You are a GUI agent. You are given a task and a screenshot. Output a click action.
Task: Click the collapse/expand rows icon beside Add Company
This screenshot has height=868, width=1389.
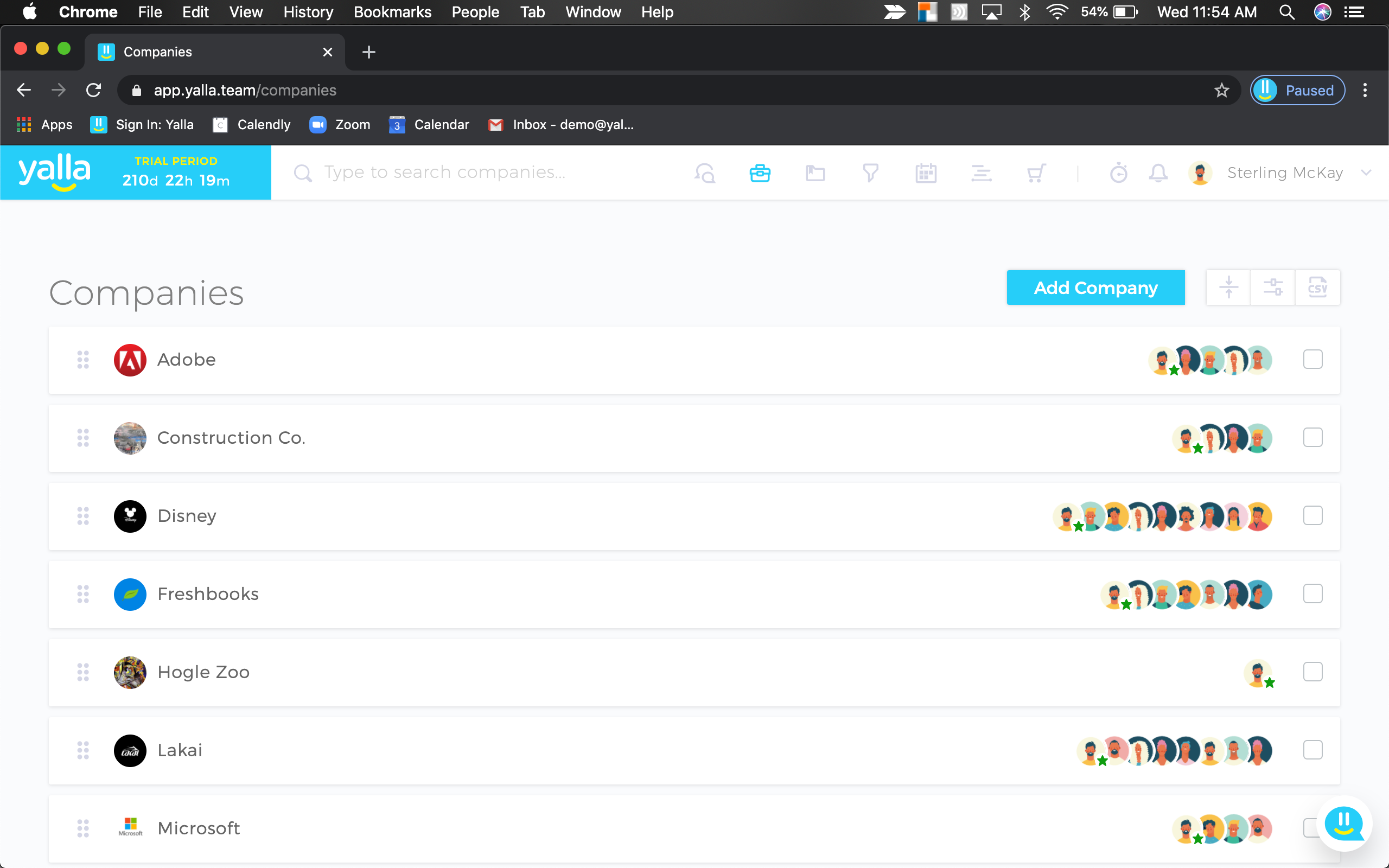click(x=1228, y=287)
